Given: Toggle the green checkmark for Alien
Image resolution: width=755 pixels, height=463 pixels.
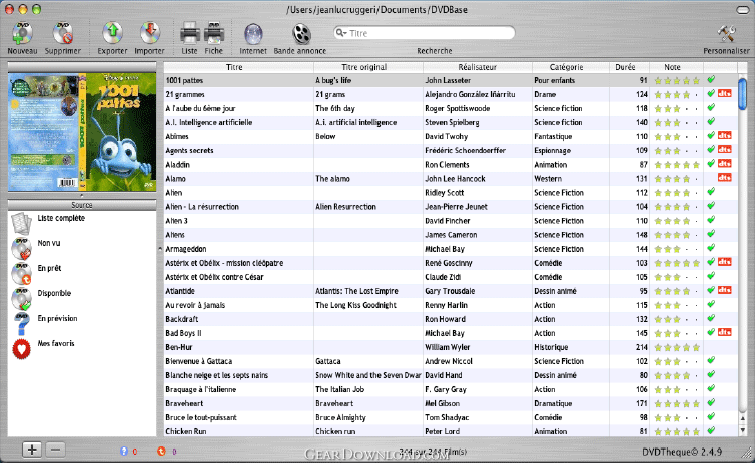Looking at the screenshot, I should (x=711, y=192).
